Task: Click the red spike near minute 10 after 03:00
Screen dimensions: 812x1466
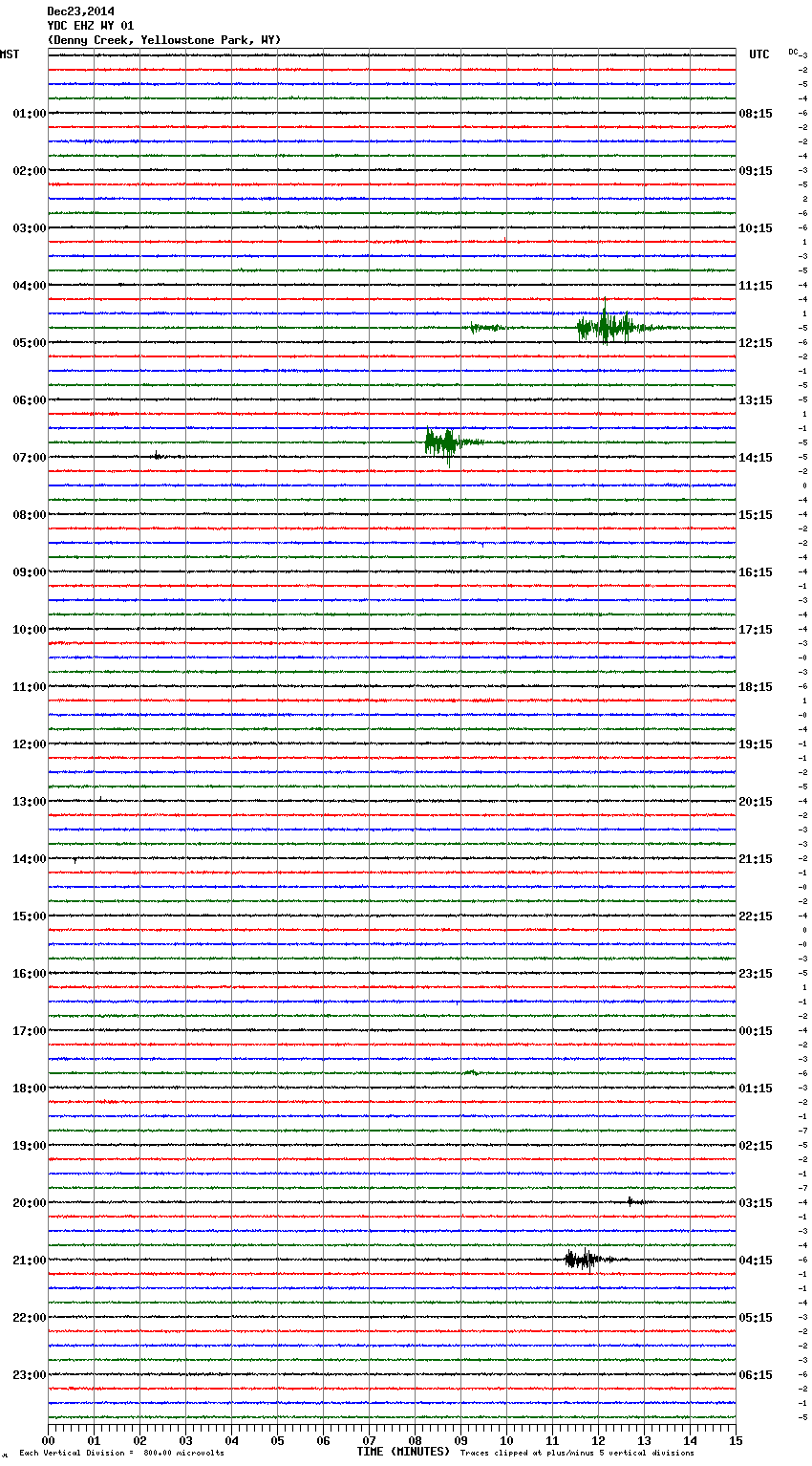Action: tap(505, 240)
